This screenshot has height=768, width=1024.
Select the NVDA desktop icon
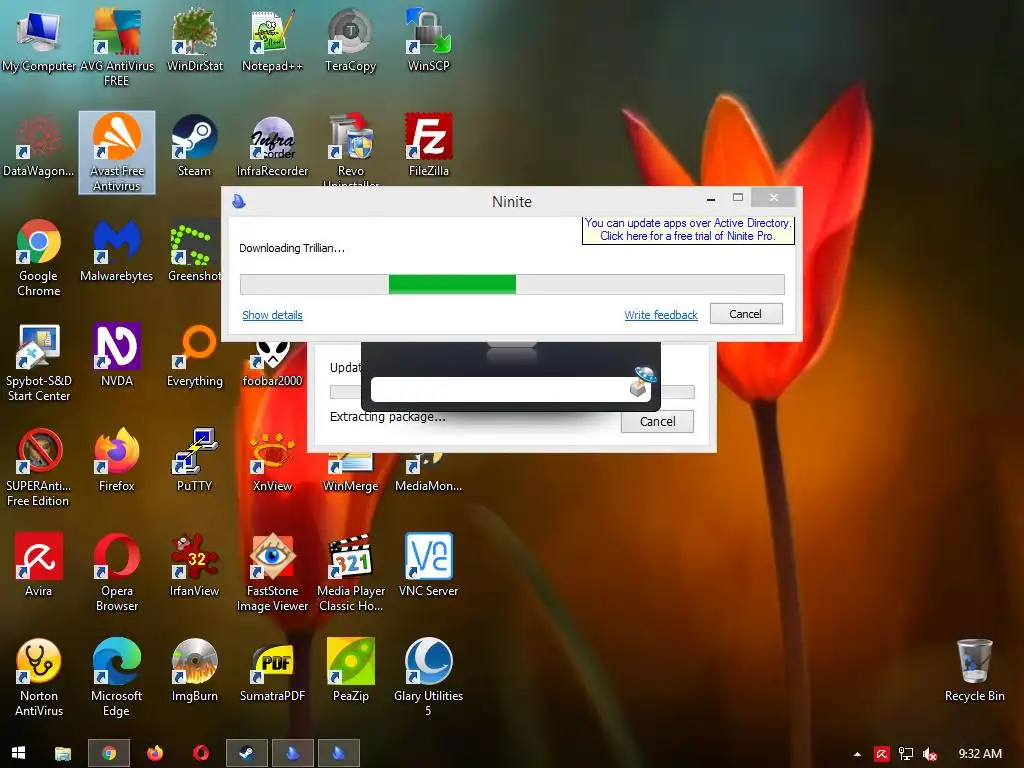click(x=116, y=355)
